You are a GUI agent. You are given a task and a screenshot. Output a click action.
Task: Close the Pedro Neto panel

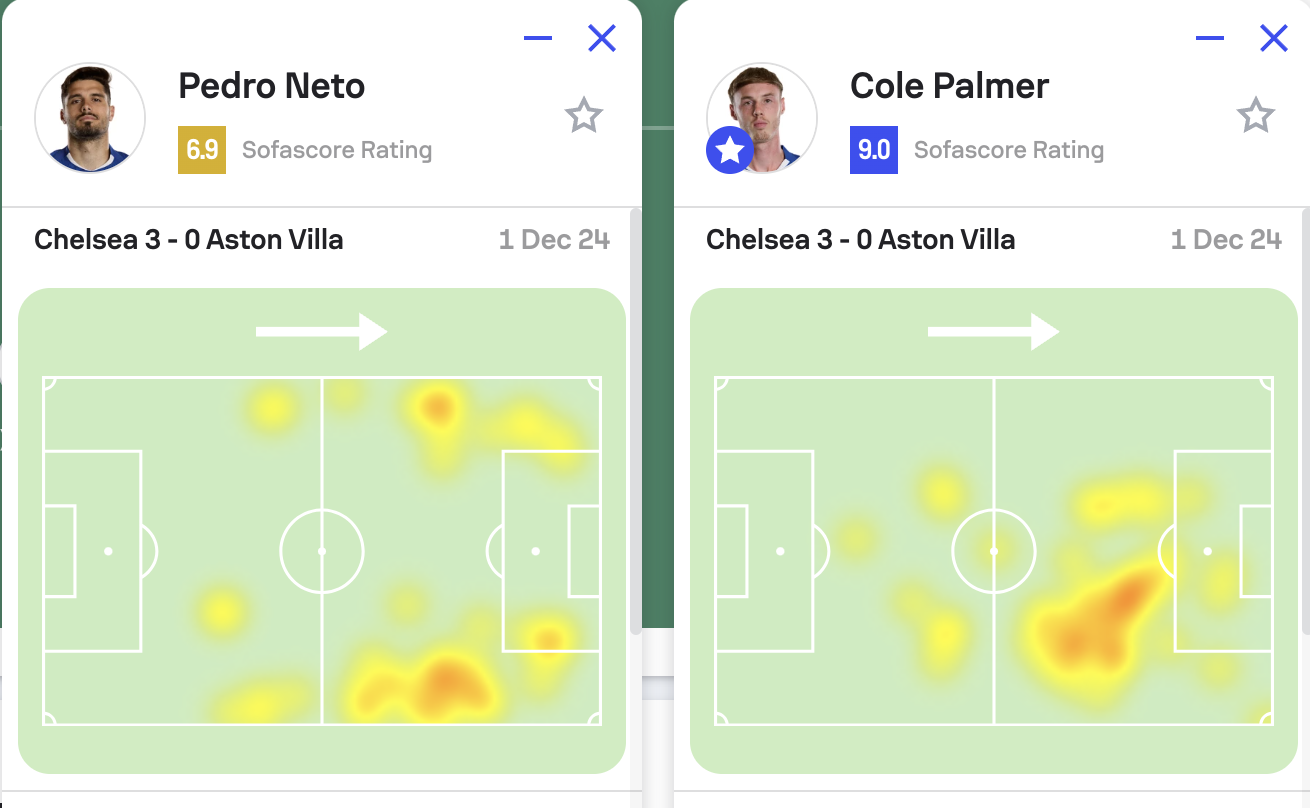click(x=602, y=38)
